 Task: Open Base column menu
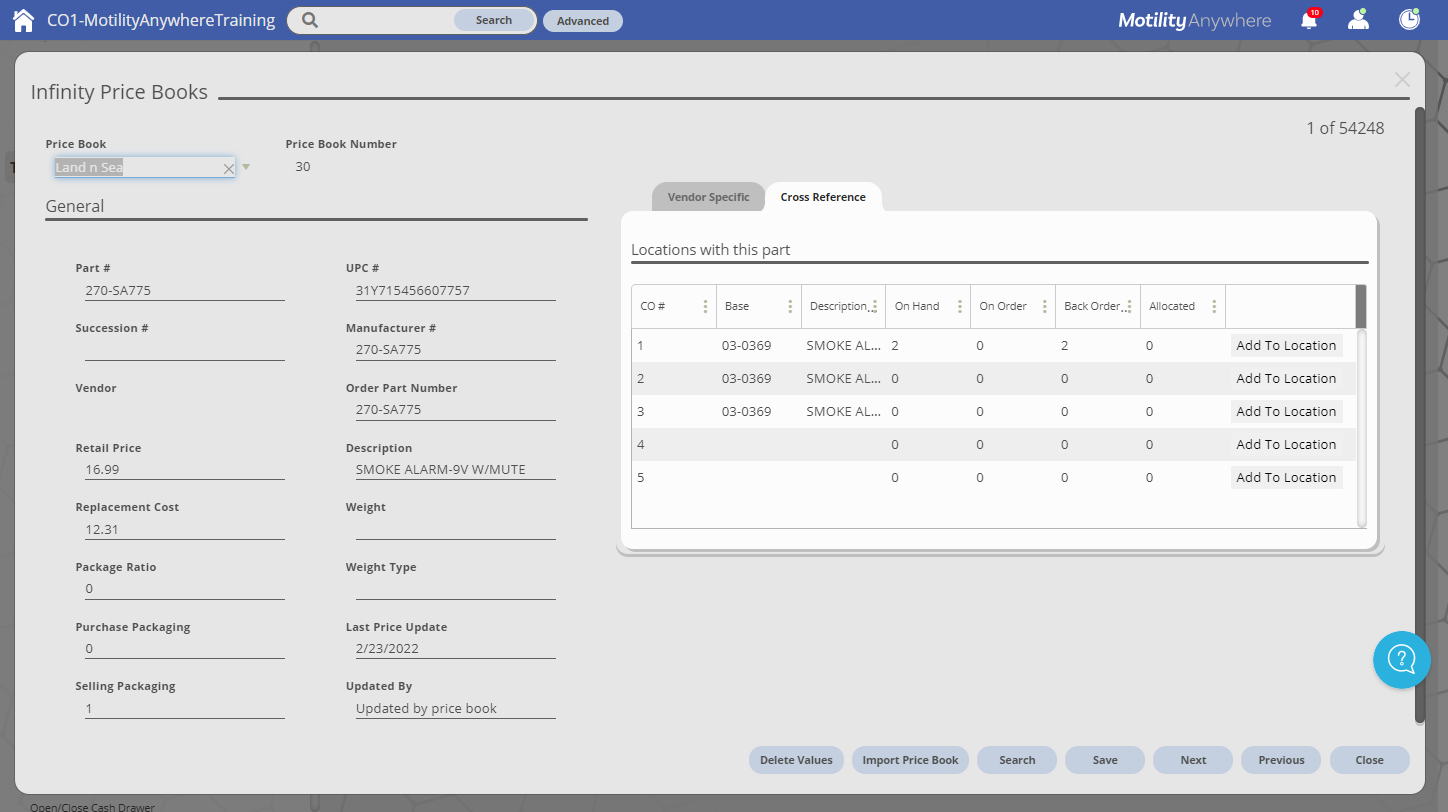tap(790, 307)
